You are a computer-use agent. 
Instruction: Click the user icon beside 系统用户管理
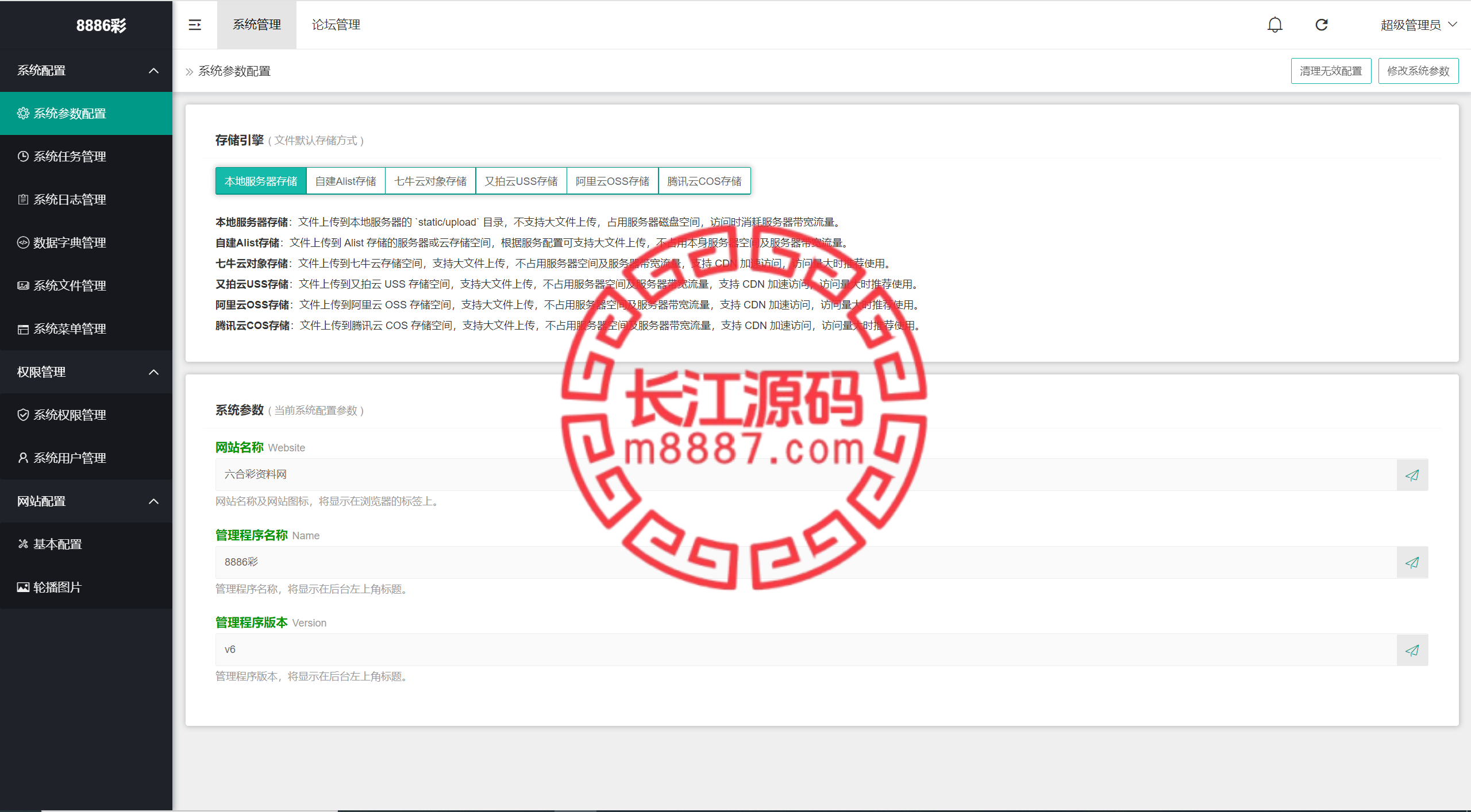(23, 458)
